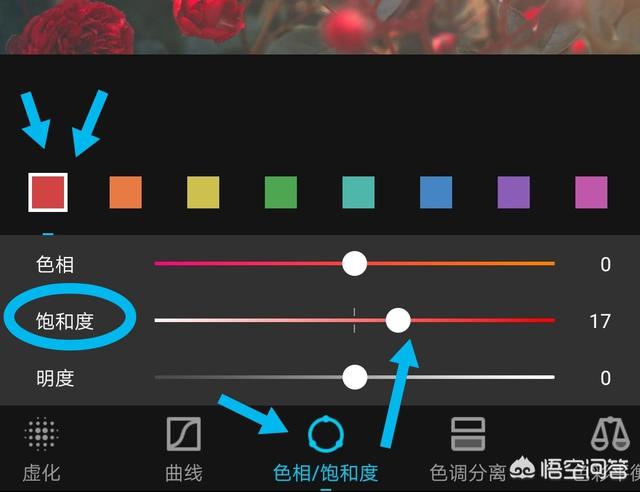Open the 虚化 blur tool icon
The width and height of the screenshot is (640, 492).
(41, 434)
